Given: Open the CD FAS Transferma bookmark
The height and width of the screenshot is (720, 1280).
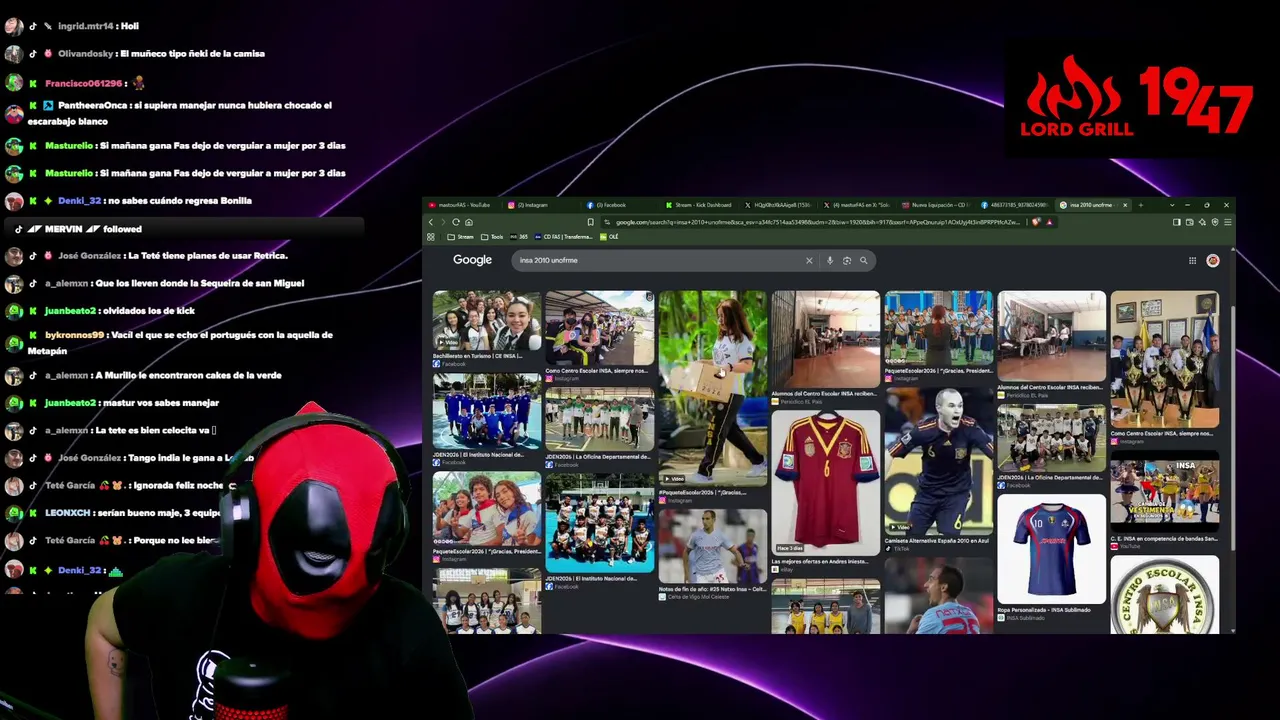Looking at the screenshot, I should [564, 237].
